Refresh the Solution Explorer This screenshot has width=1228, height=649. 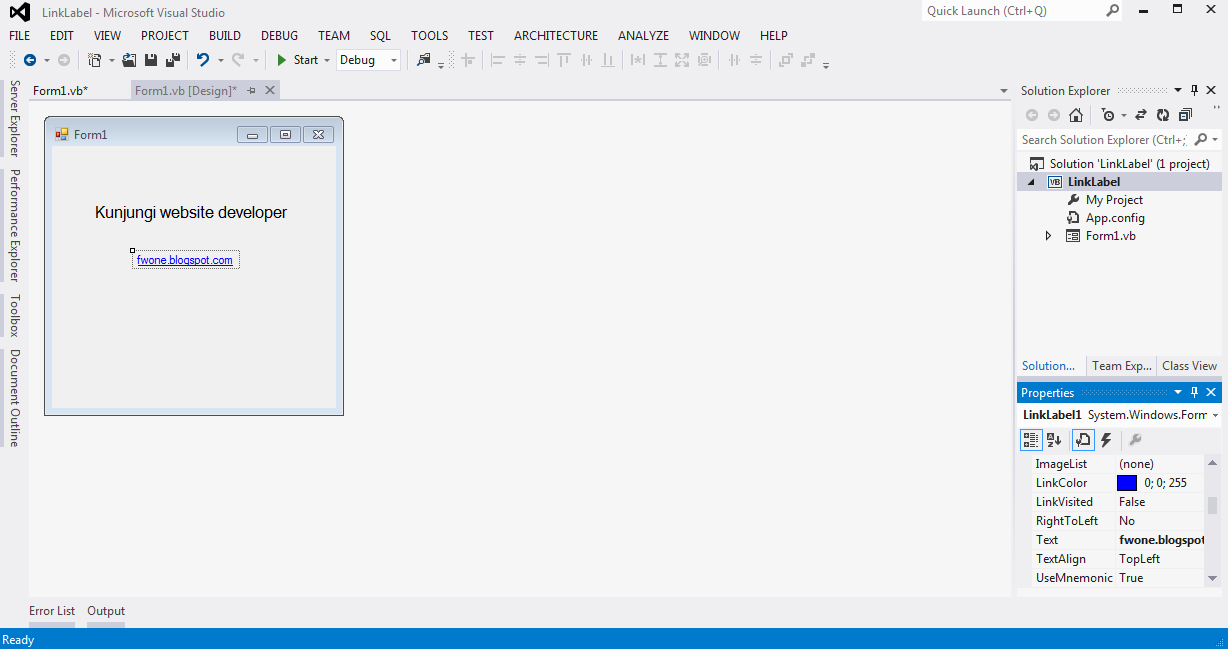click(x=1162, y=115)
